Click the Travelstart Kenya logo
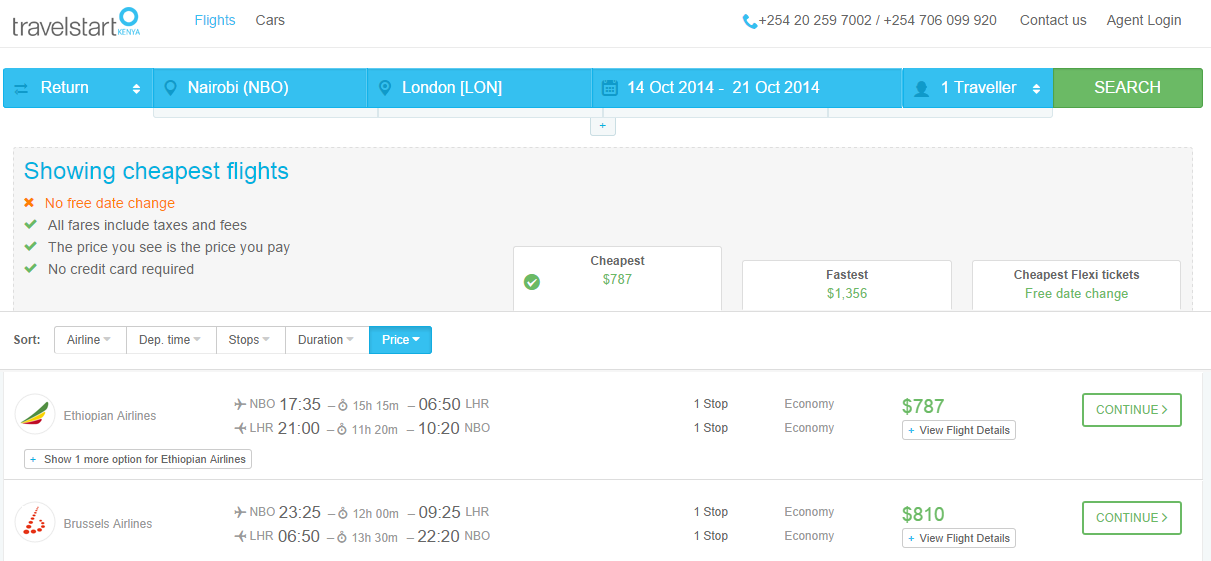The height and width of the screenshot is (561, 1211). pos(76,22)
